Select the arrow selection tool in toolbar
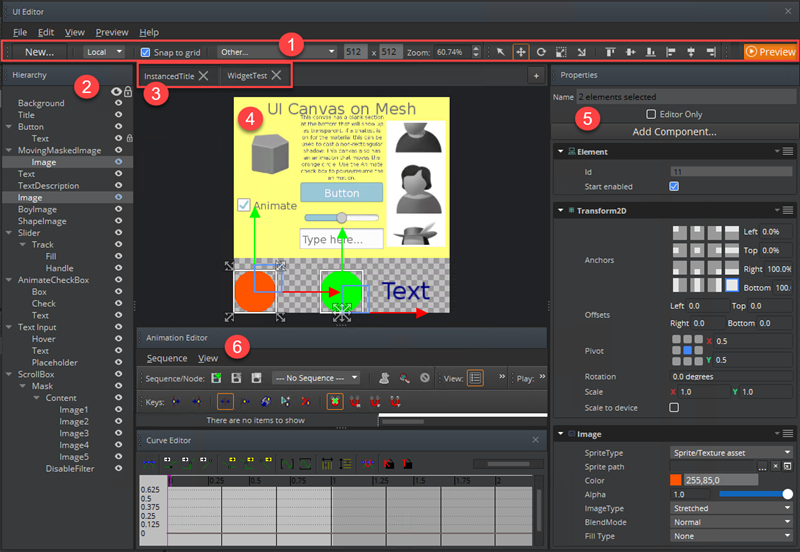This screenshot has width=800, height=552. click(x=501, y=51)
